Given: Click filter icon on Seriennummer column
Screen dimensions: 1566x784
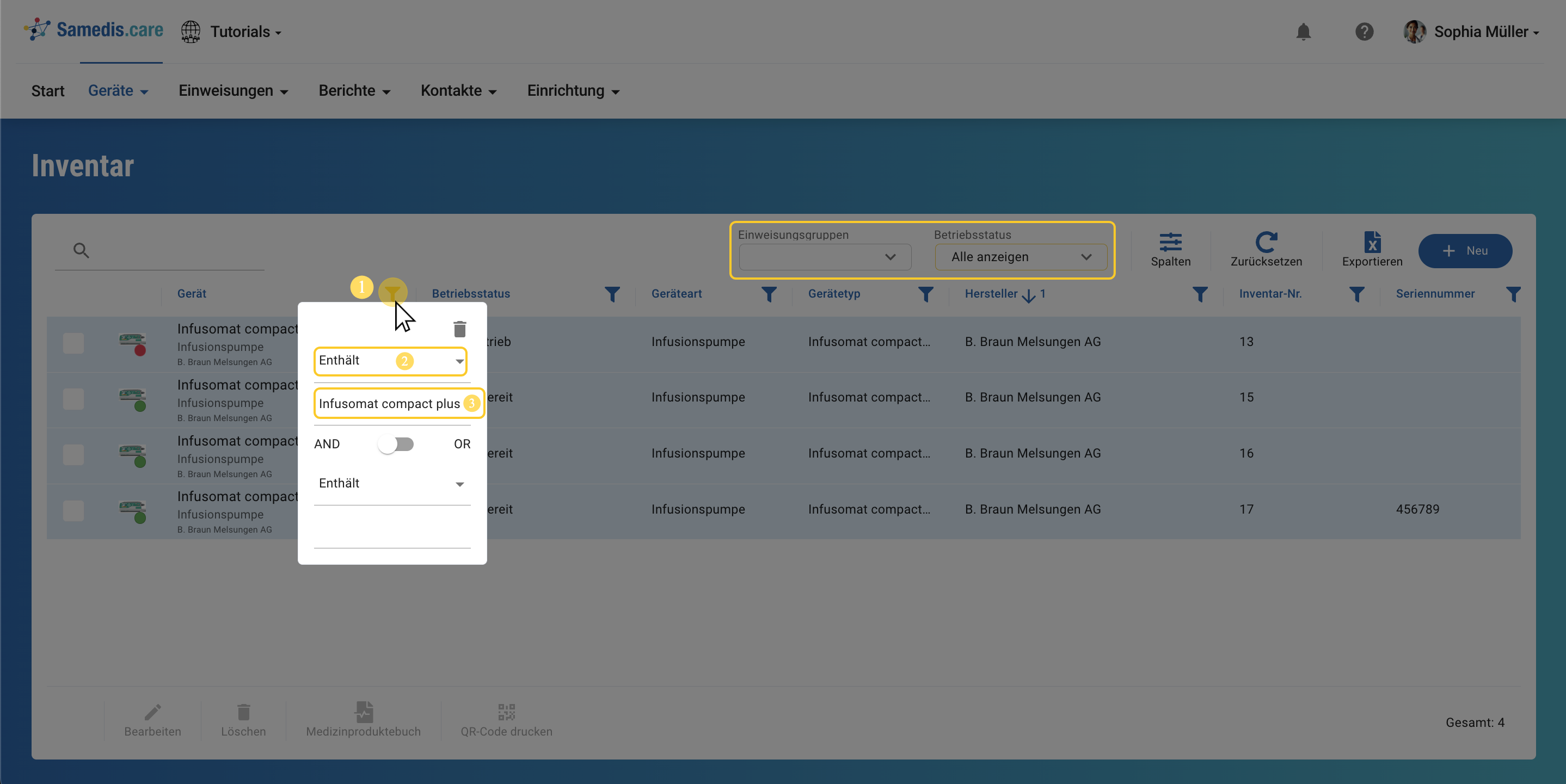Looking at the screenshot, I should coord(1513,294).
